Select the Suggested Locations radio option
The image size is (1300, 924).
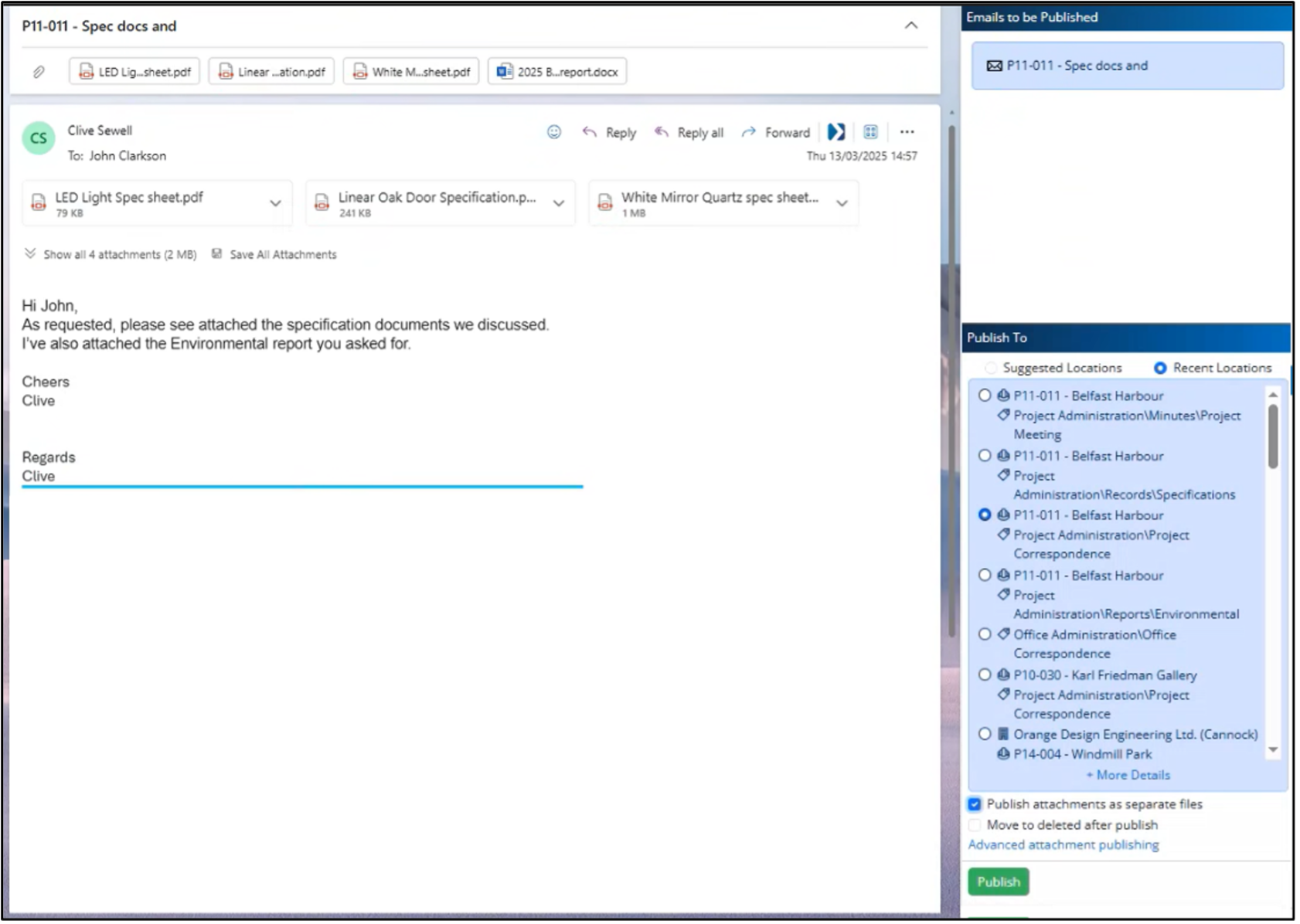tap(991, 369)
